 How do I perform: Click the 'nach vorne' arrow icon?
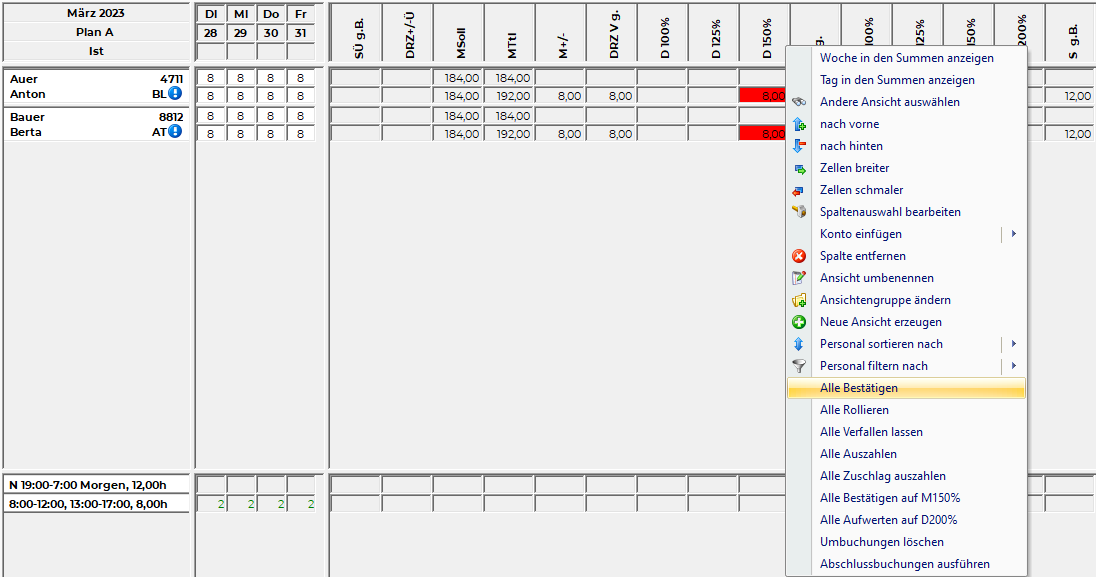[x=799, y=124]
